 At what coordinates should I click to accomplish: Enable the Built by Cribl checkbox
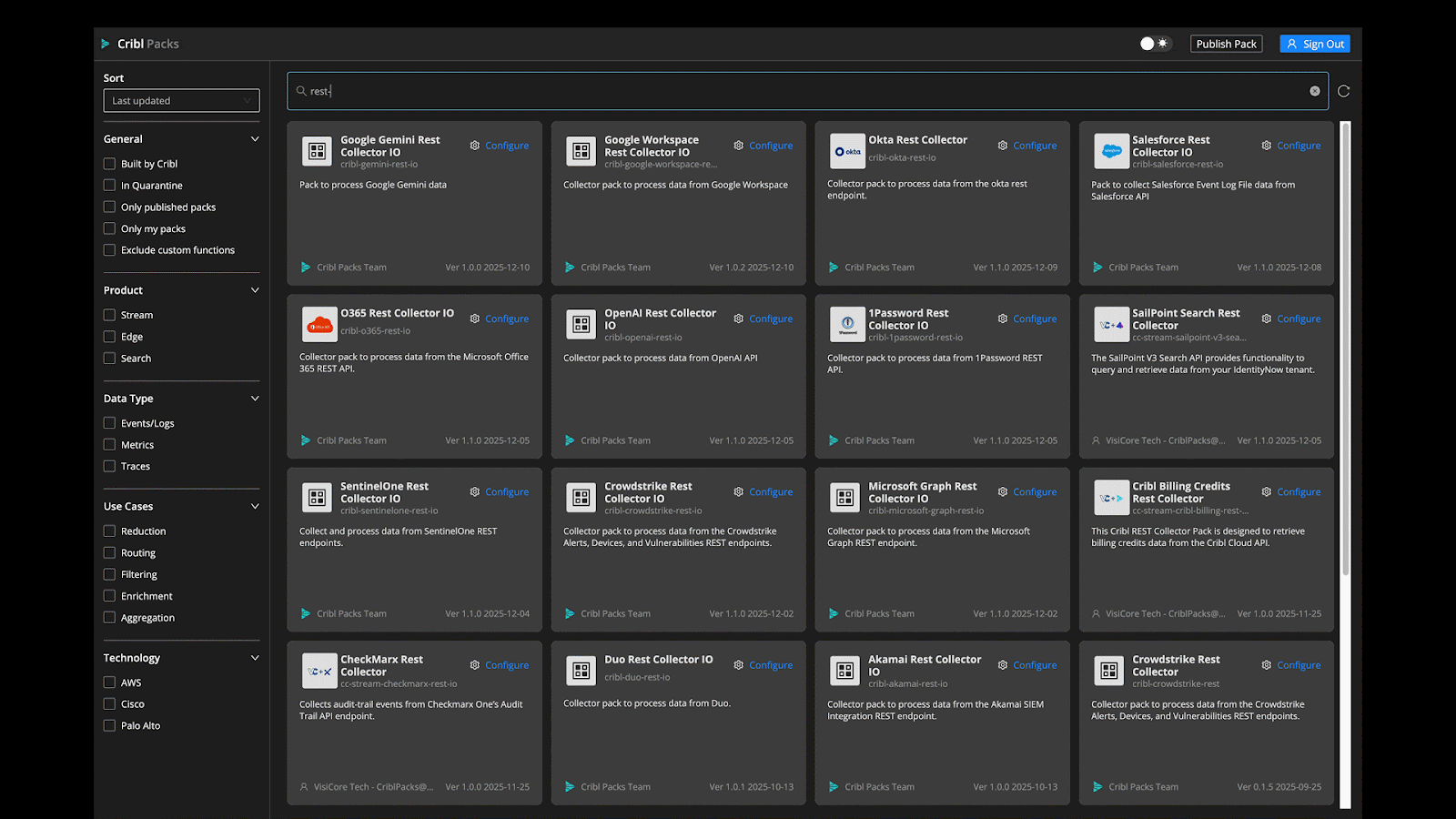[109, 164]
